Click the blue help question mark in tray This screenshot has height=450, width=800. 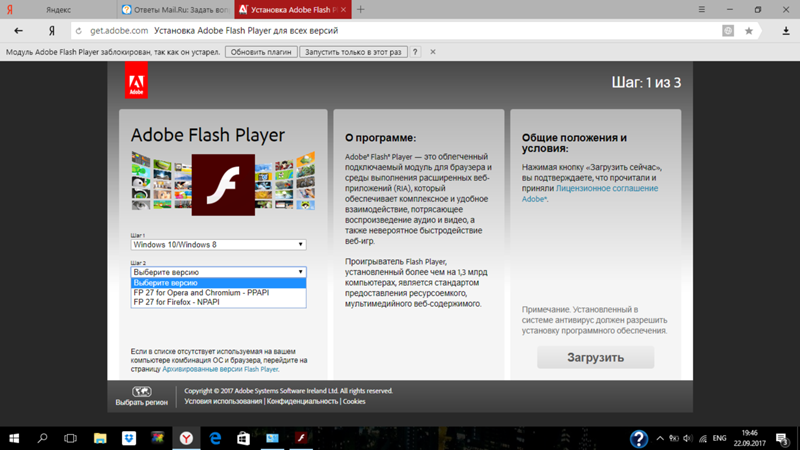pyautogui.click(x=638, y=438)
